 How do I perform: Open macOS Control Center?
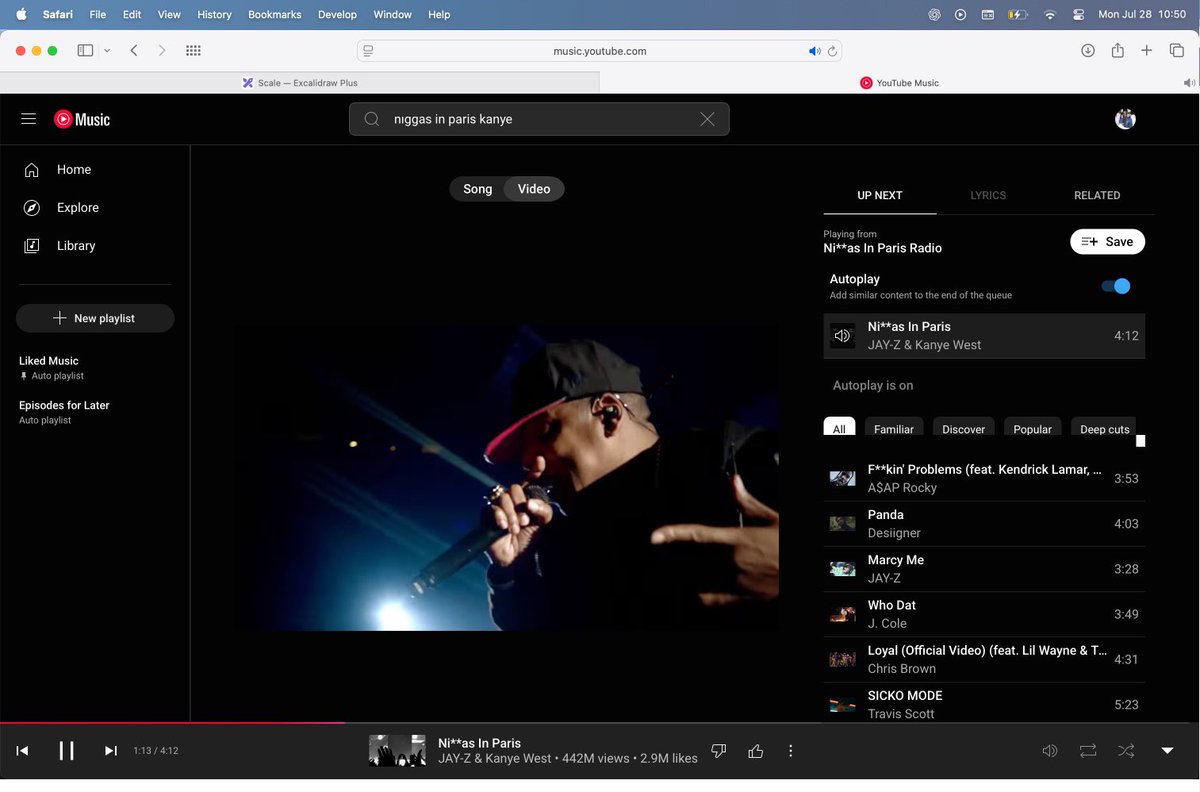coord(1079,15)
